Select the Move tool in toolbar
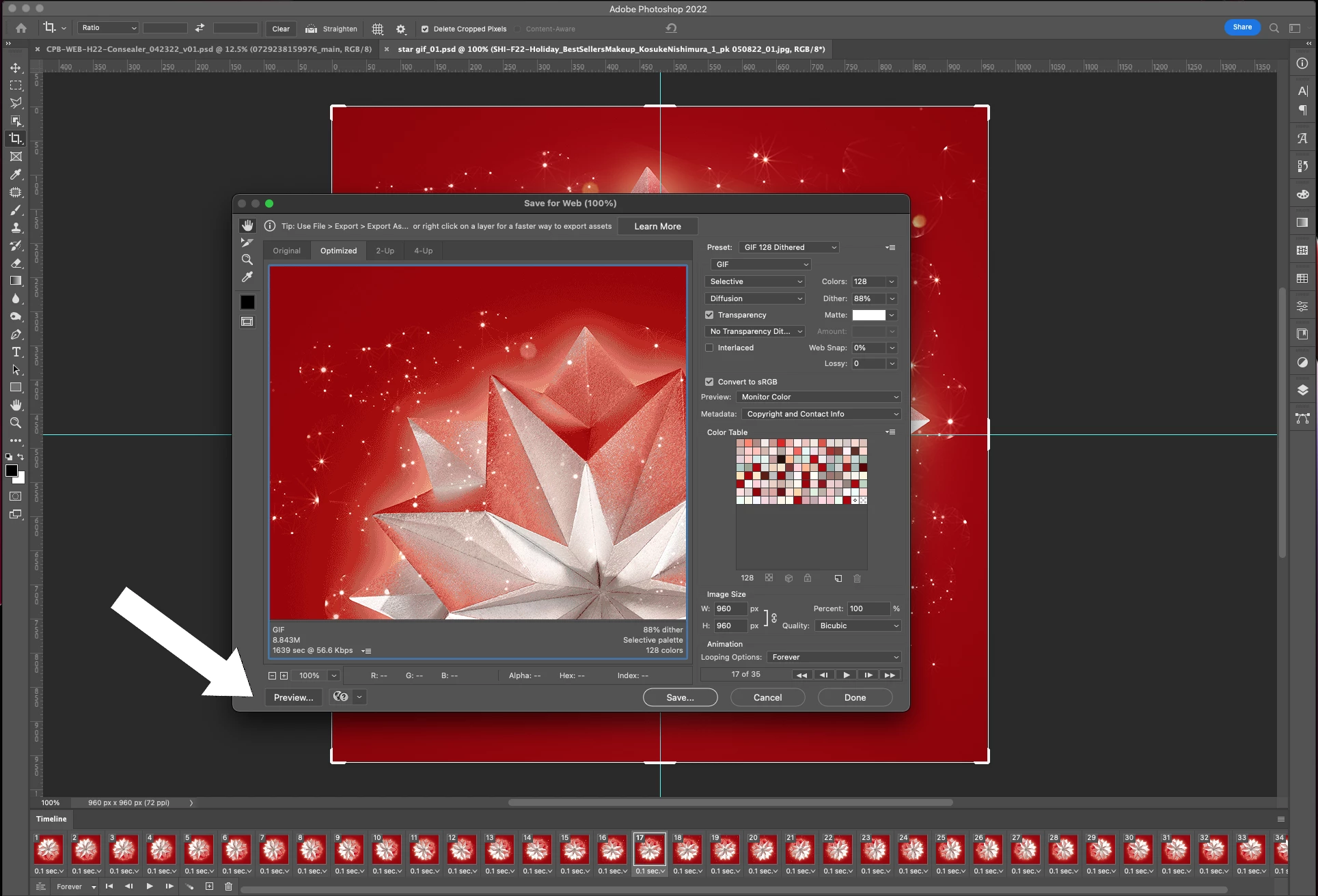1318x896 pixels. (16, 68)
